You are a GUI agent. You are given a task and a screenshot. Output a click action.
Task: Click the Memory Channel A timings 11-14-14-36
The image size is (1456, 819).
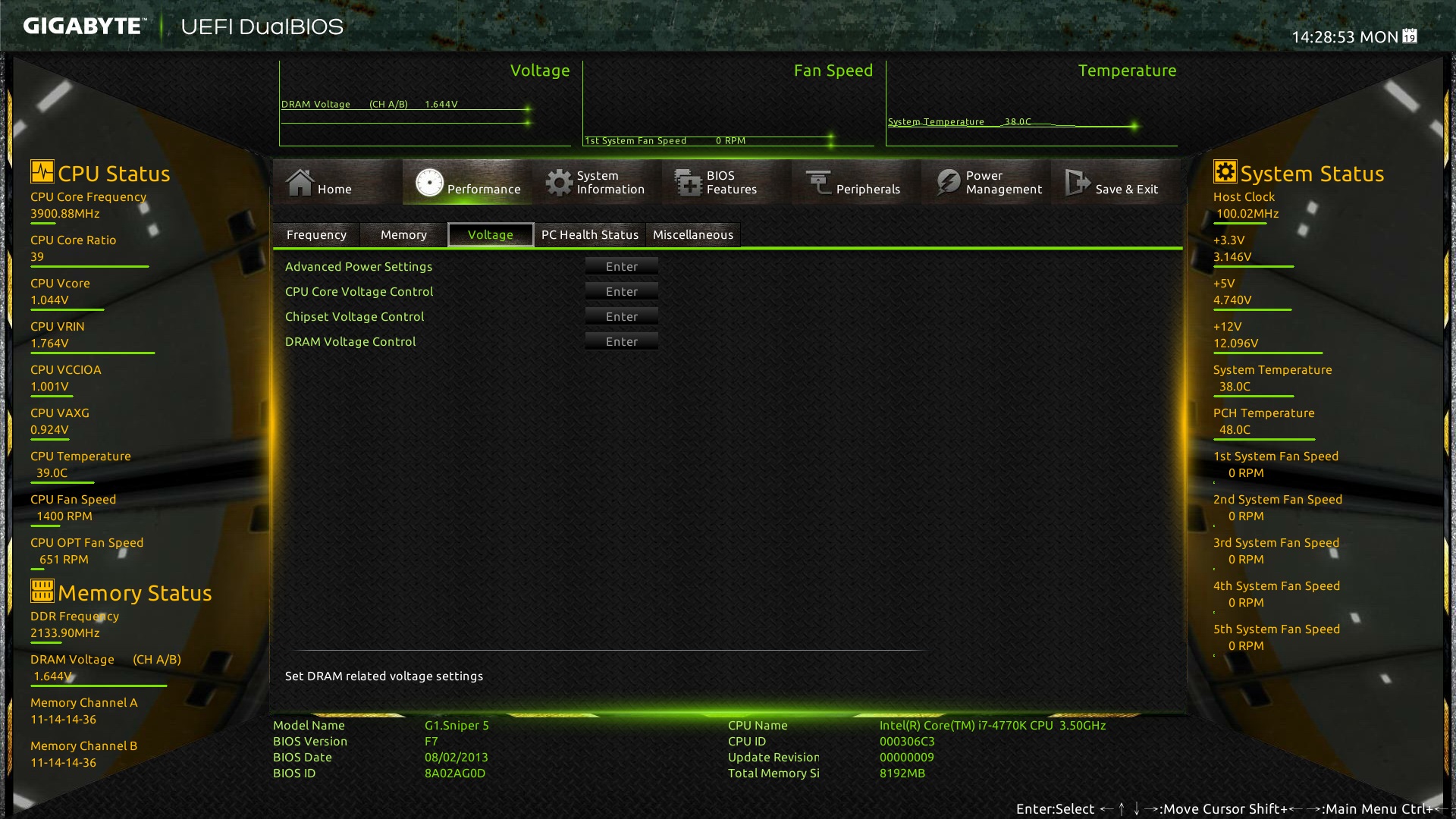click(x=64, y=720)
